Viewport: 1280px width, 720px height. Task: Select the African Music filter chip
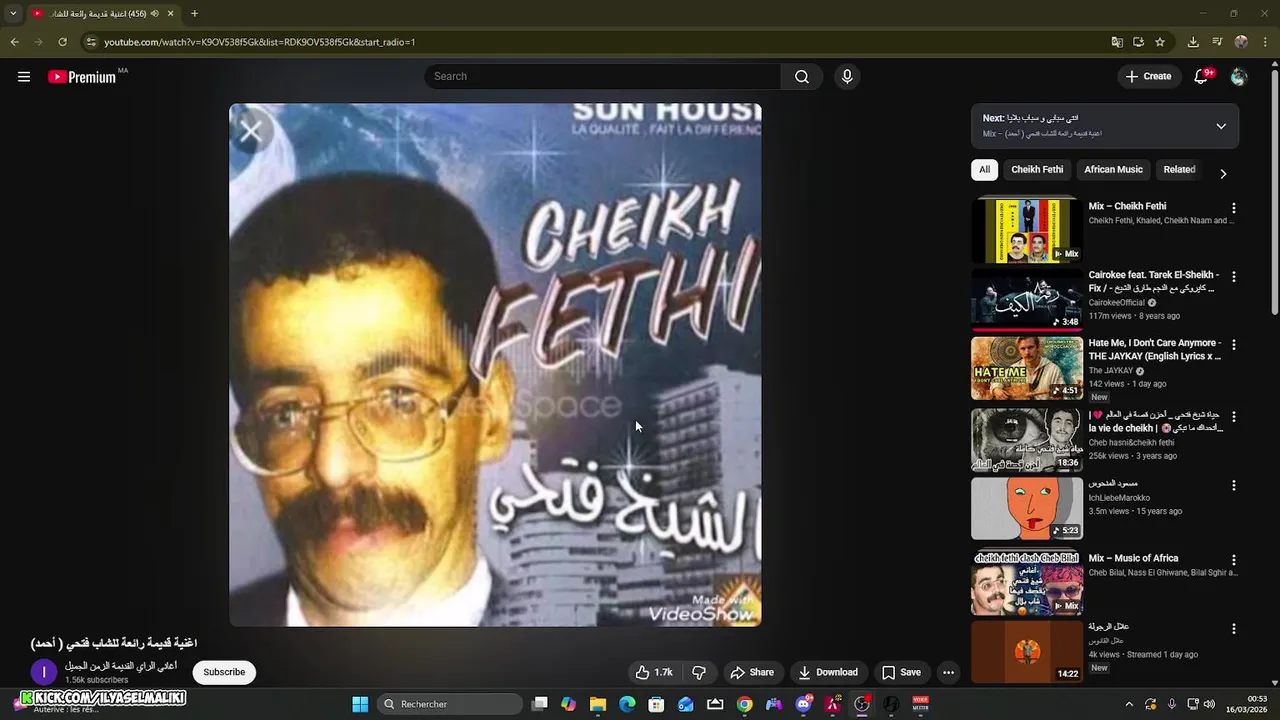click(1113, 170)
